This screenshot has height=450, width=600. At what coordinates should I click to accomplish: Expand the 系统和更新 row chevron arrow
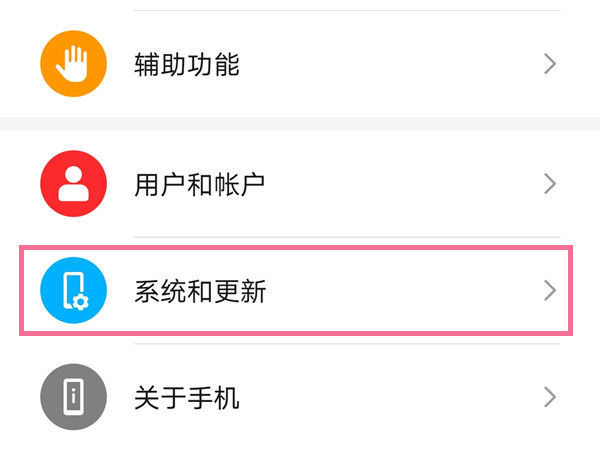point(549,291)
